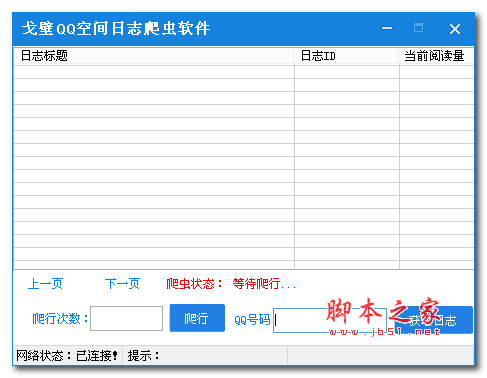Click the 爬行次数： label
This screenshot has height=378, width=487.
(60, 319)
